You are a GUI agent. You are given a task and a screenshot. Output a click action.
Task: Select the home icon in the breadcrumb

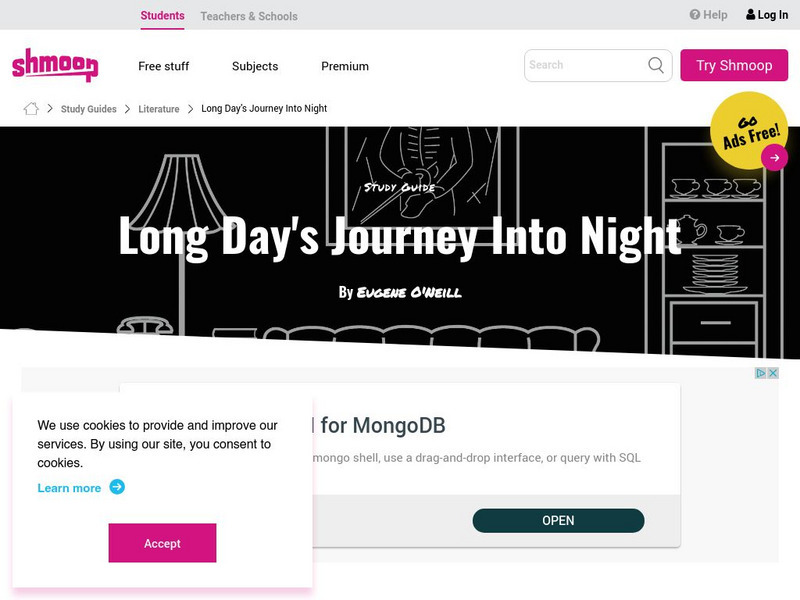30,107
